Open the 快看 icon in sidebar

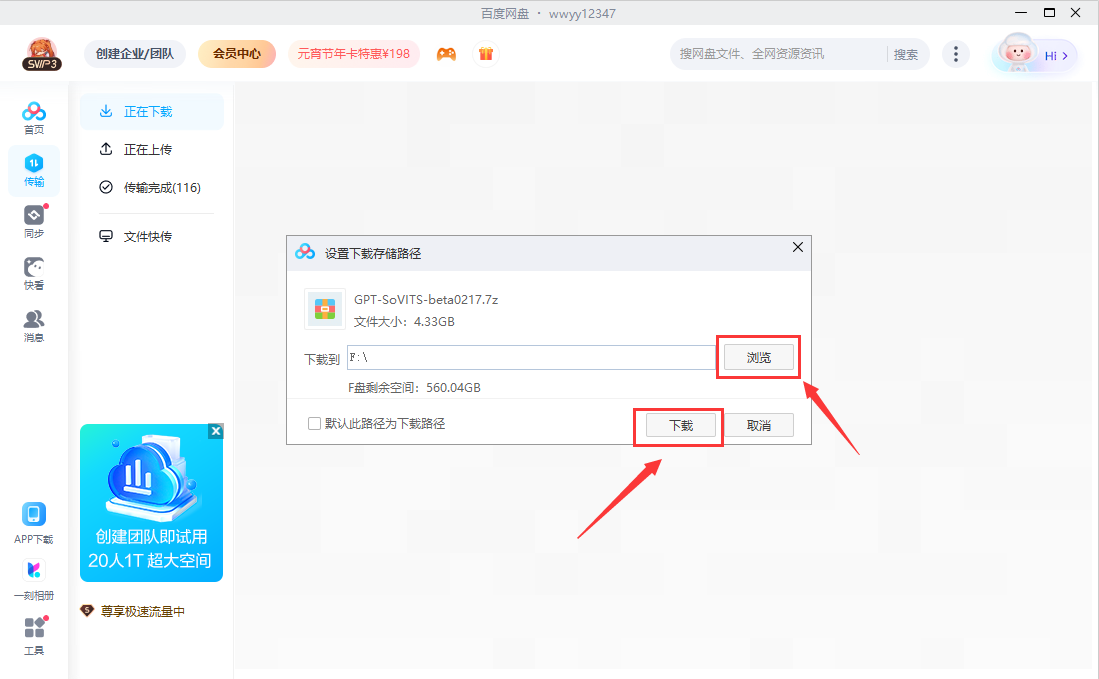(34, 273)
